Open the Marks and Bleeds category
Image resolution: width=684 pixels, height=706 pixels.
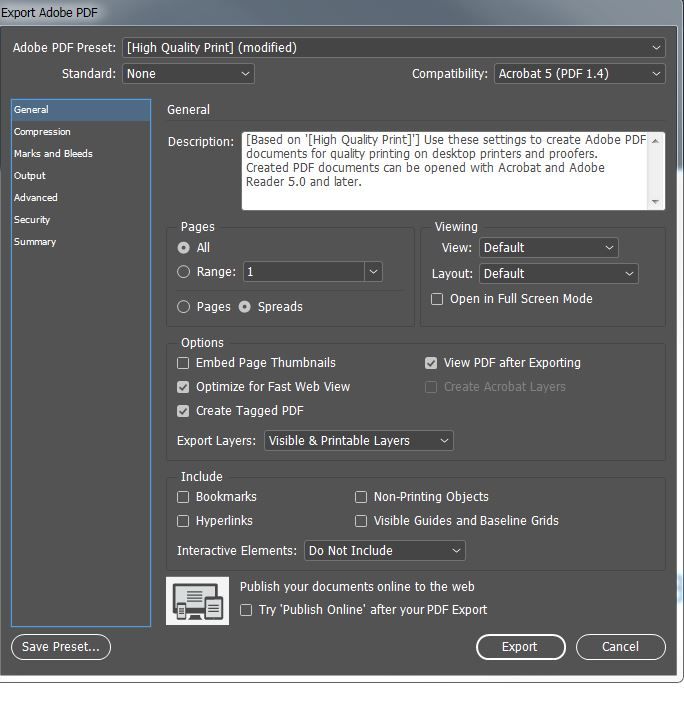pos(81,154)
